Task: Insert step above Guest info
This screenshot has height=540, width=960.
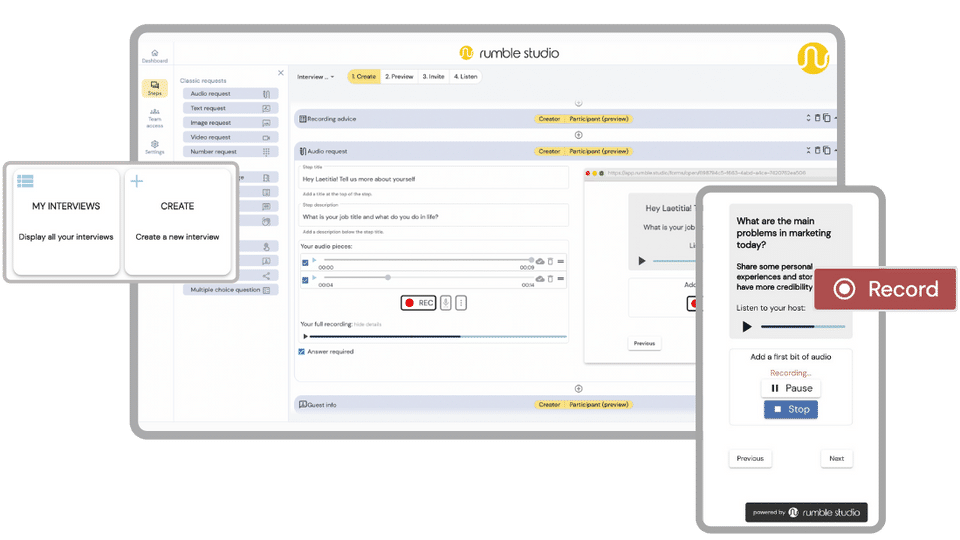Action: coord(579,389)
